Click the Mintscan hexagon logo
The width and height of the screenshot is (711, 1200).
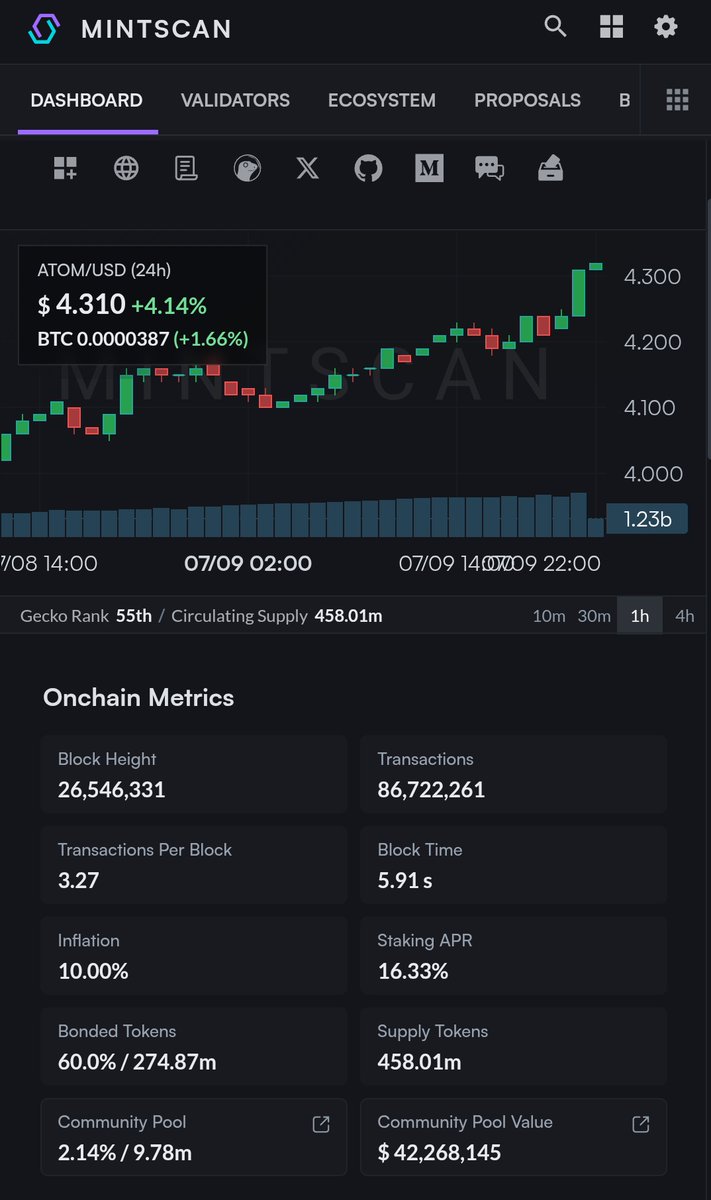click(x=44, y=29)
